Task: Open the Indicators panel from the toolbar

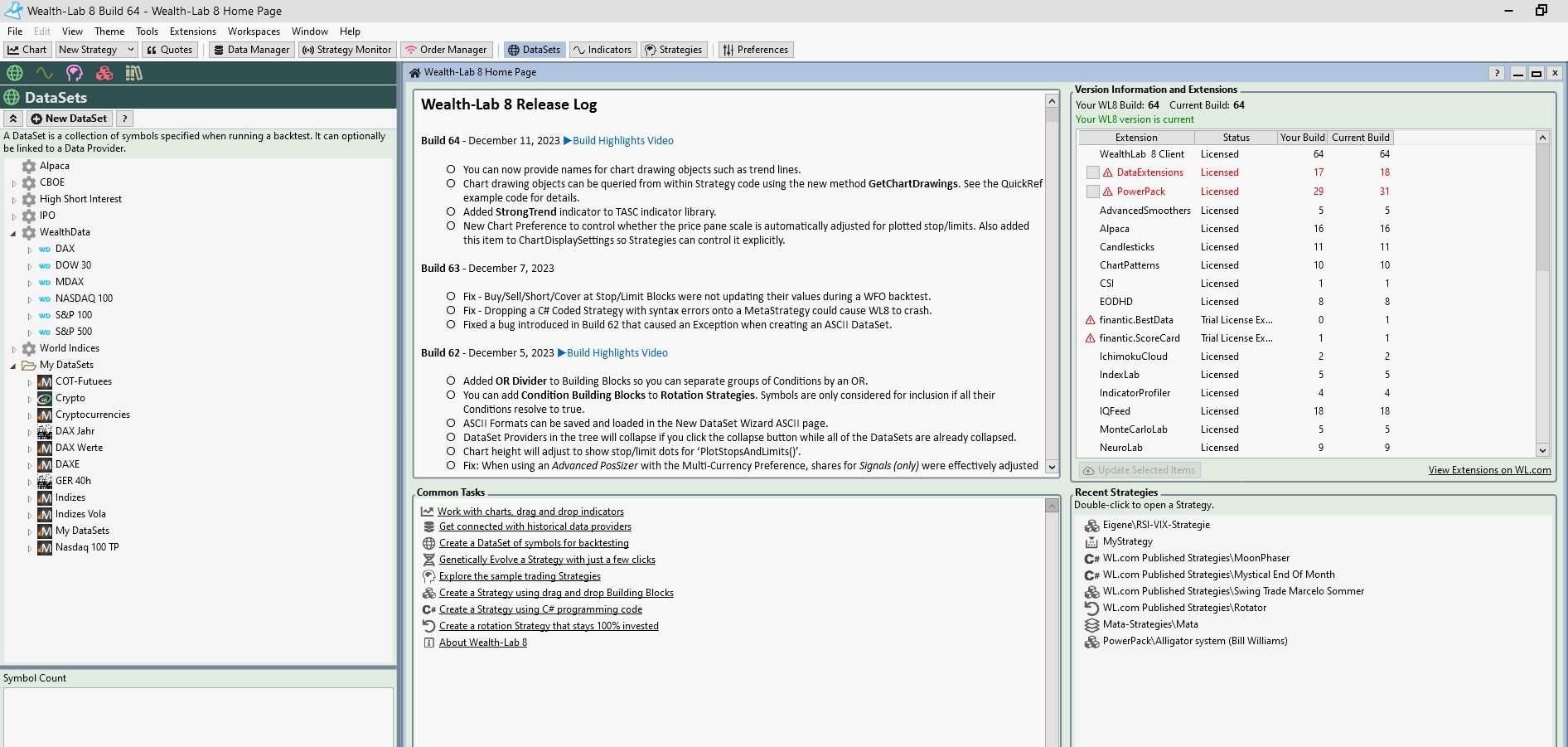Action: (x=603, y=50)
